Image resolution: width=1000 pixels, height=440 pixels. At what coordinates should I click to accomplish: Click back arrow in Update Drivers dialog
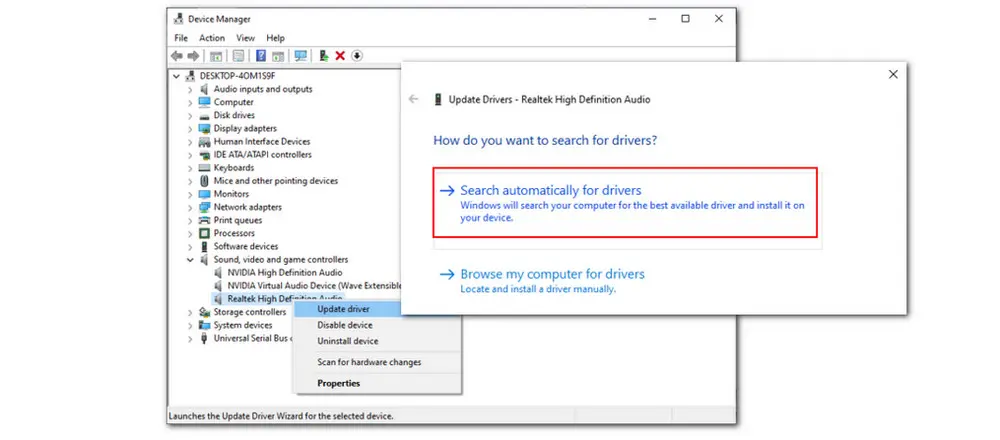coord(414,99)
